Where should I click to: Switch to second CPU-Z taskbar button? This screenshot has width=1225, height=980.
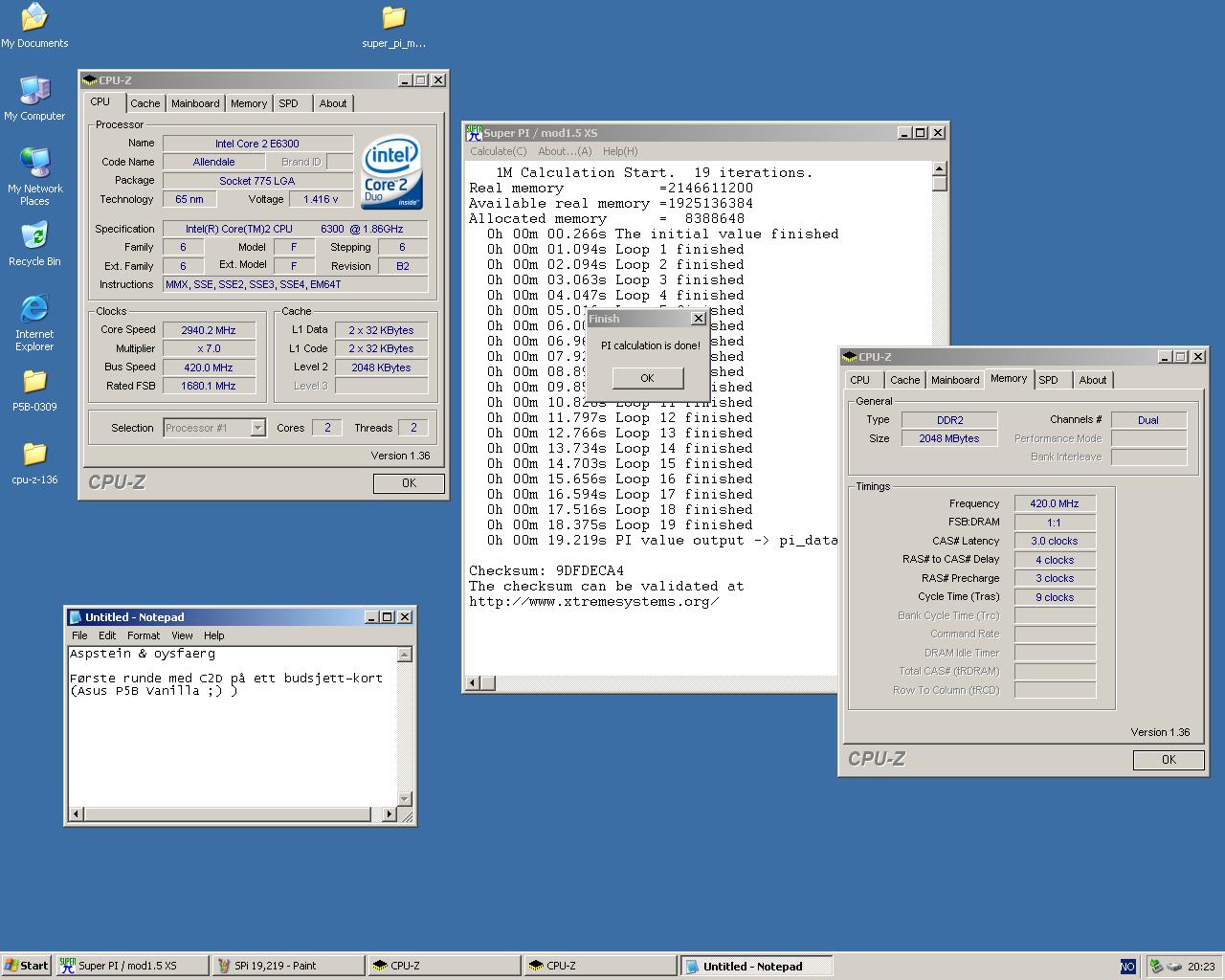[x=600, y=966]
